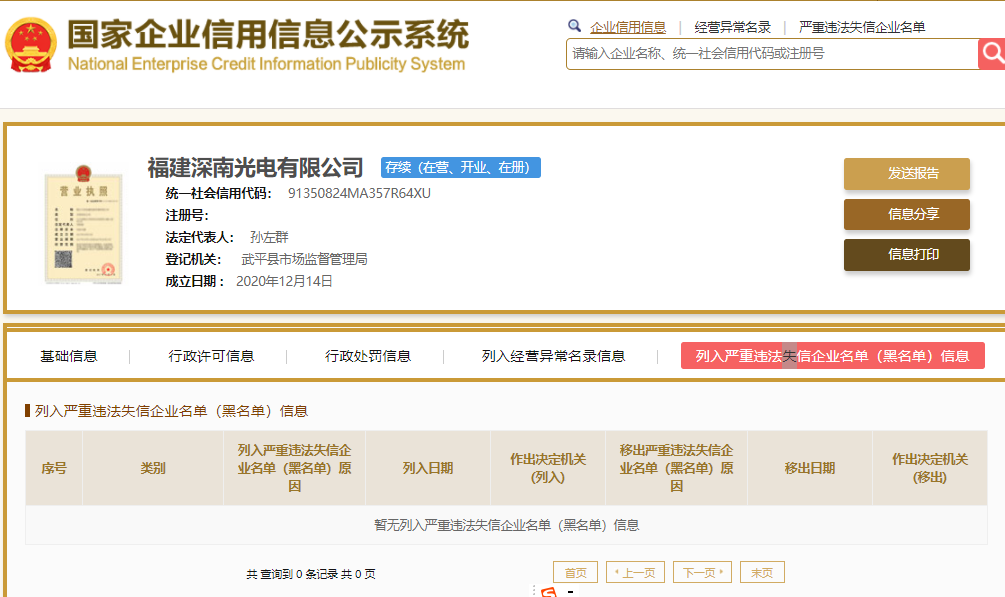This screenshot has height=597, width=1005.
Task: Switch to the 列入经营异常名录信息 tab
Action: (x=553, y=356)
